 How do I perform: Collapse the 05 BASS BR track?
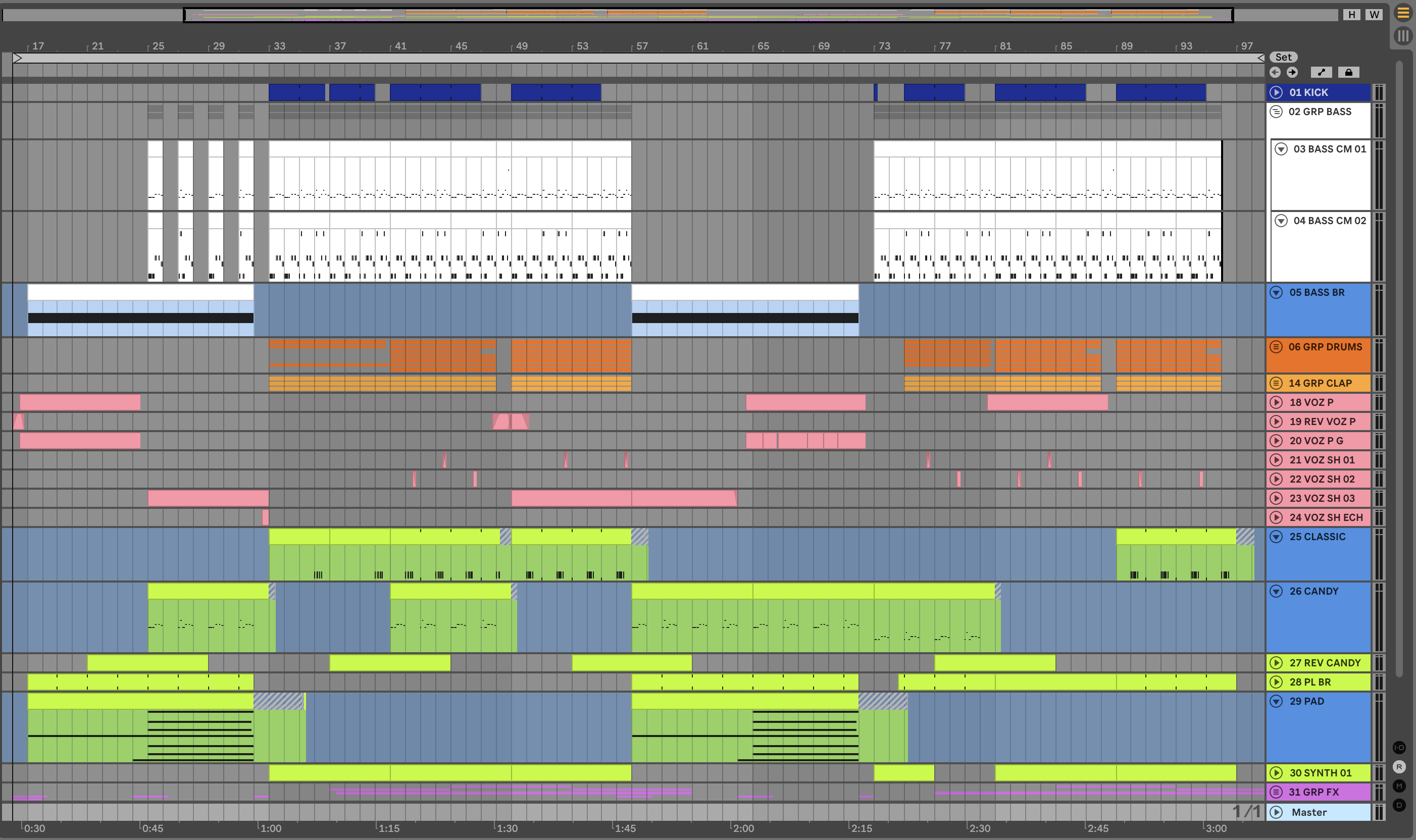pyautogui.click(x=1276, y=293)
